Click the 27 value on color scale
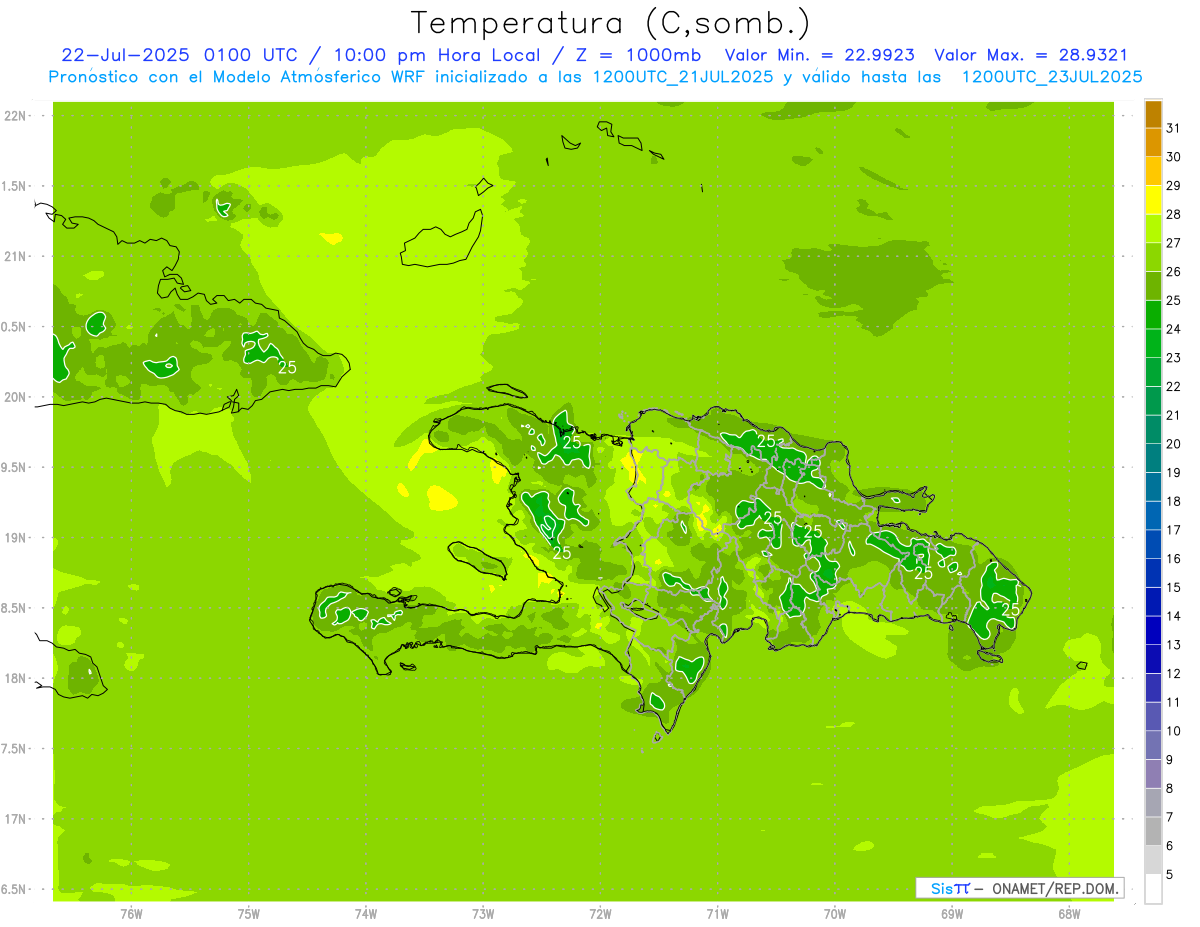The height and width of the screenshot is (927, 1200). (1173, 243)
